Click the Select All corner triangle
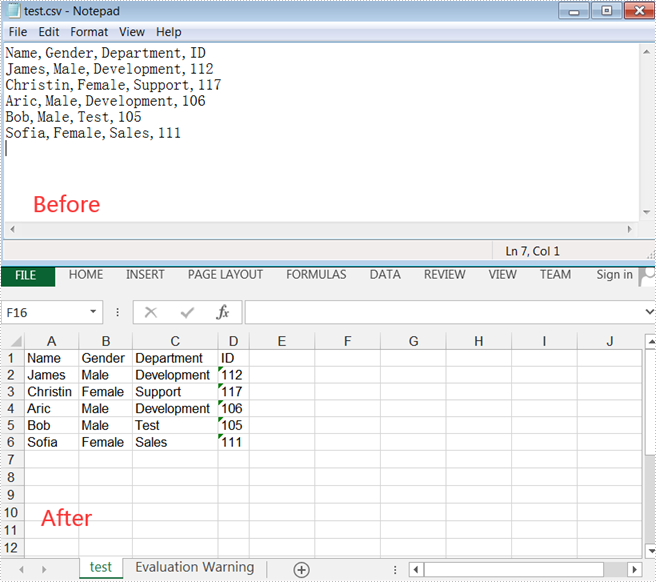This screenshot has height=582, width=656. [x=15, y=341]
